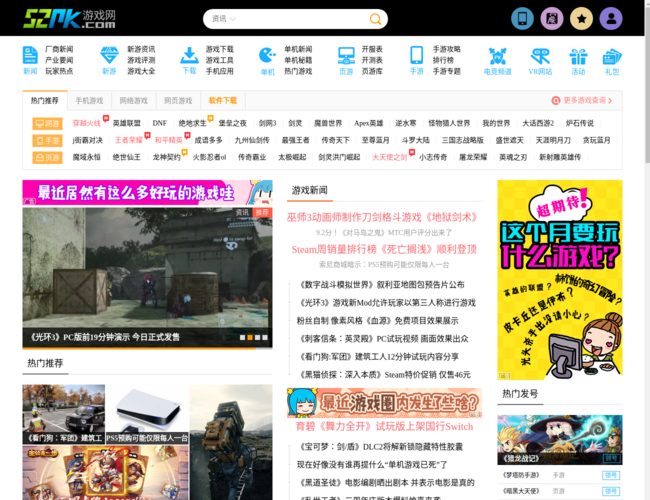Open headline 巫师3动画师制作刀剑格斗游戏
Viewport: 650px width, 500px height.
pyautogui.click(x=382, y=217)
